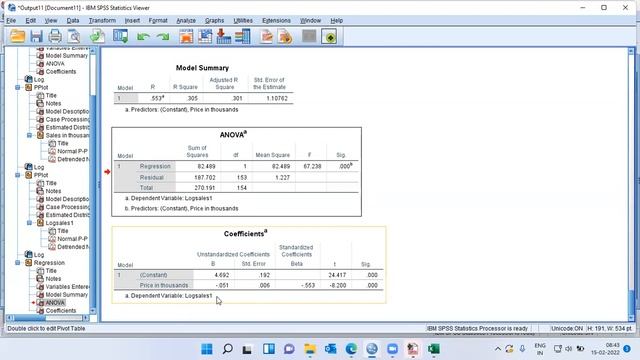
Task: Open Print Preview from the toolbar
Action: click(x=74, y=36)
